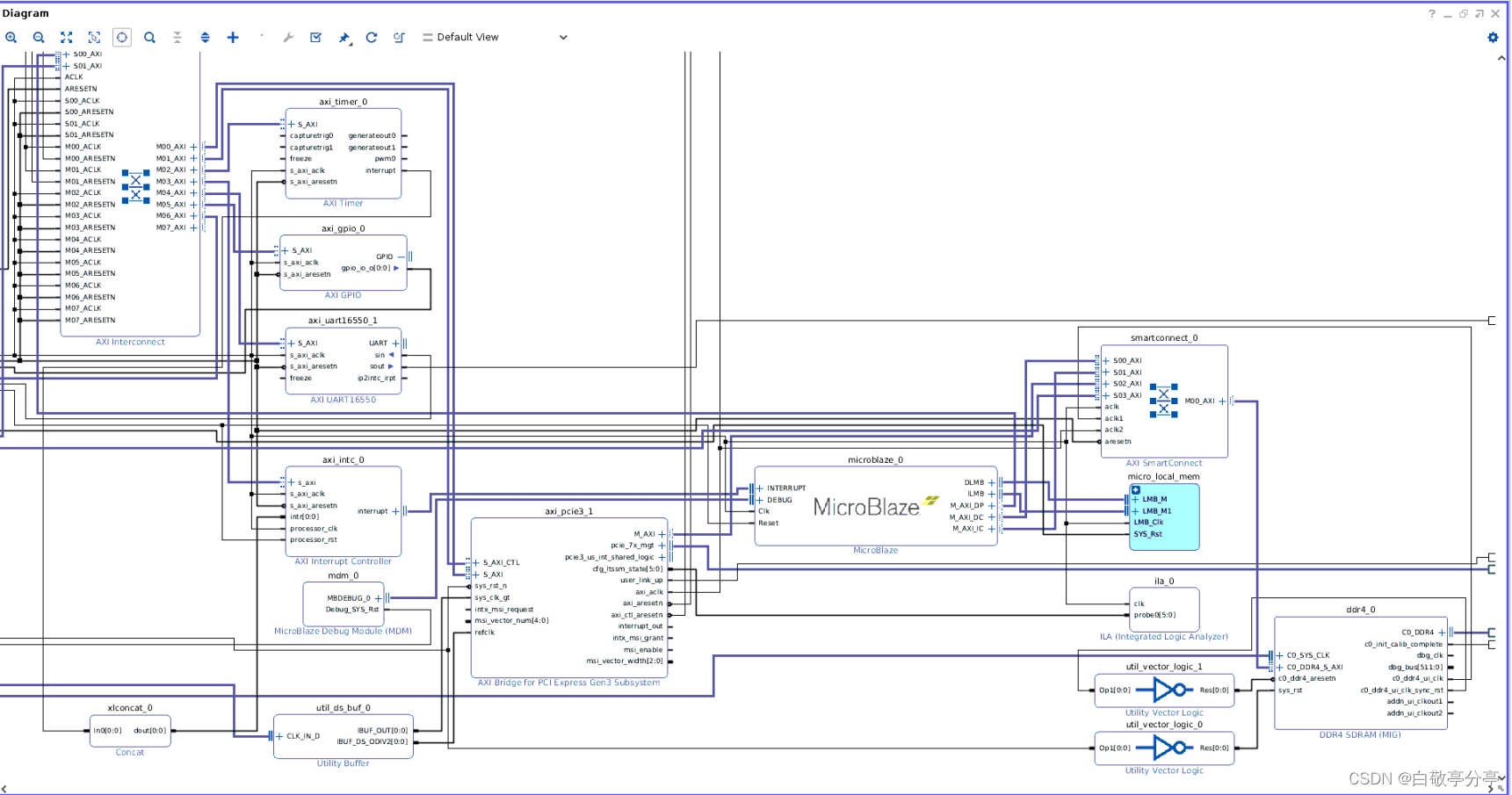This screenshot has width=1512, height=795.
Task: Select interrupt port on axi_intc_0
Action: 373,511
